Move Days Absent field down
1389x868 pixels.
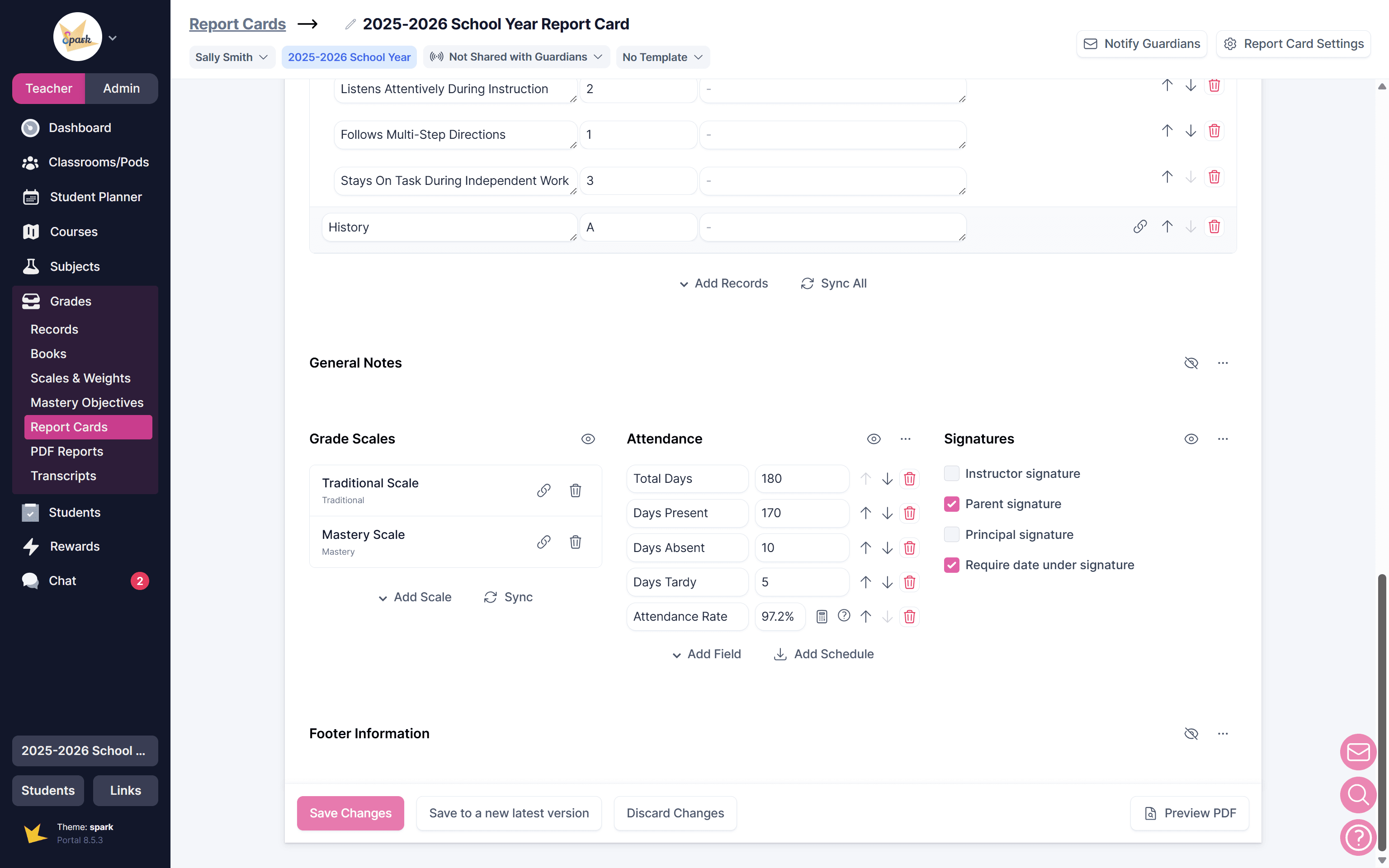888,547
